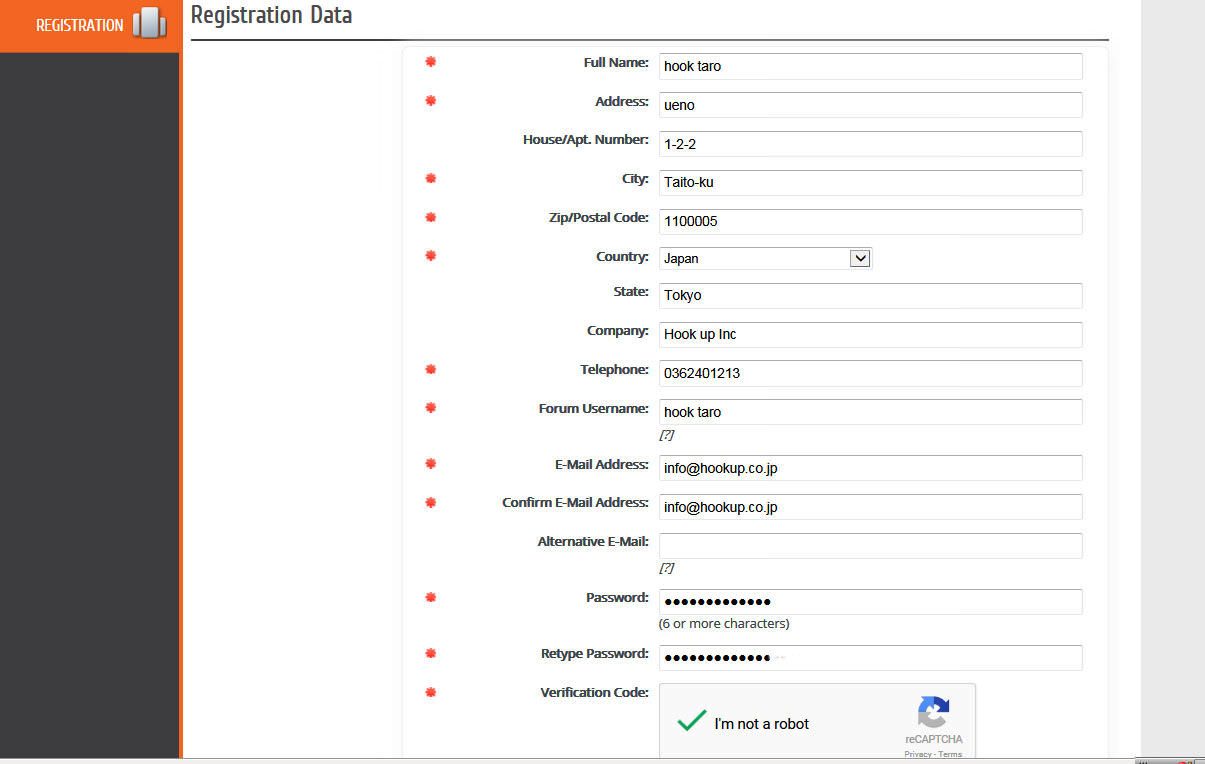
Task: Click the Zip/Postal Code field
Action: coord(870,222)
